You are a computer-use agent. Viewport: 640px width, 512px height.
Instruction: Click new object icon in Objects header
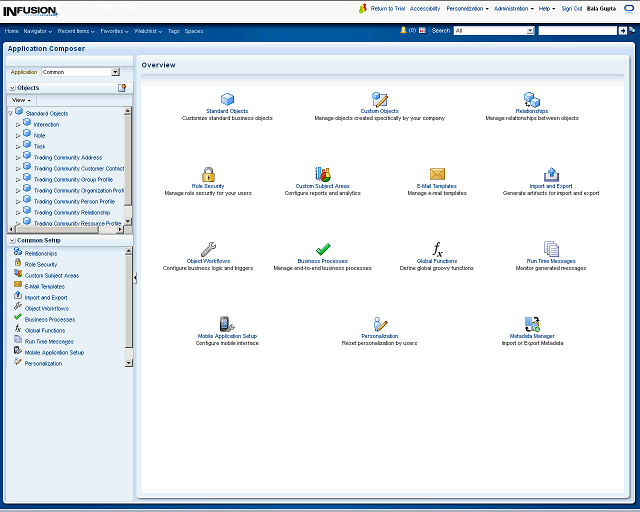(122, 88)
